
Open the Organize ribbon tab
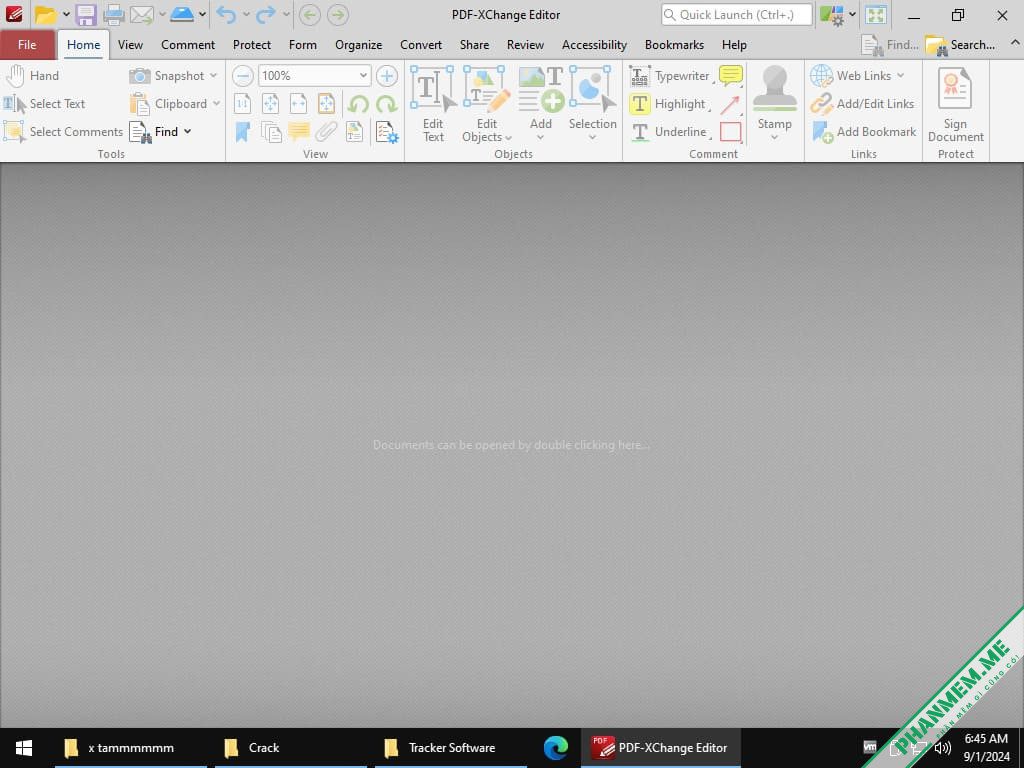[x=359, y=44]
